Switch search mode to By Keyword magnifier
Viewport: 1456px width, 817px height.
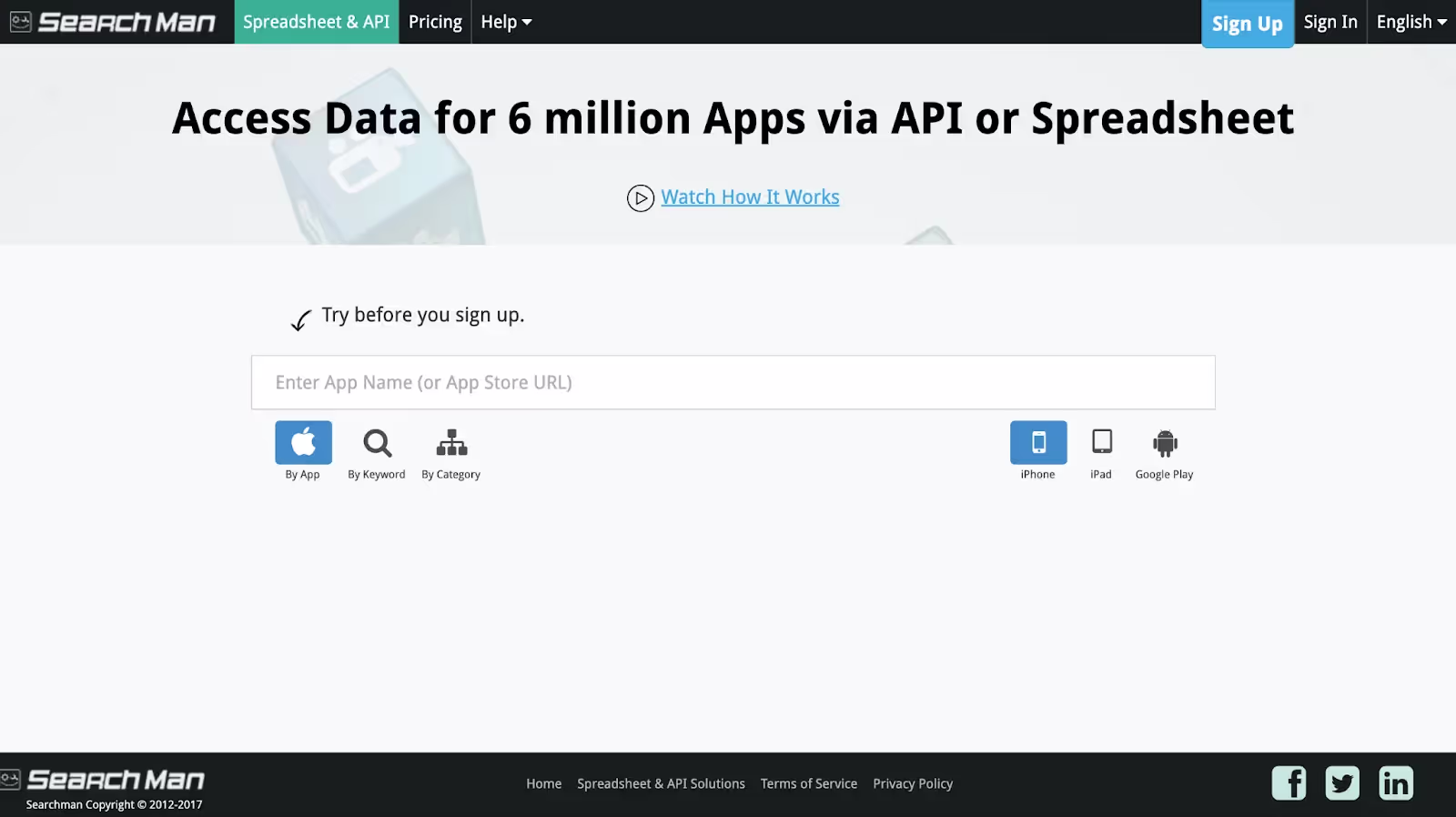point(377,443)
